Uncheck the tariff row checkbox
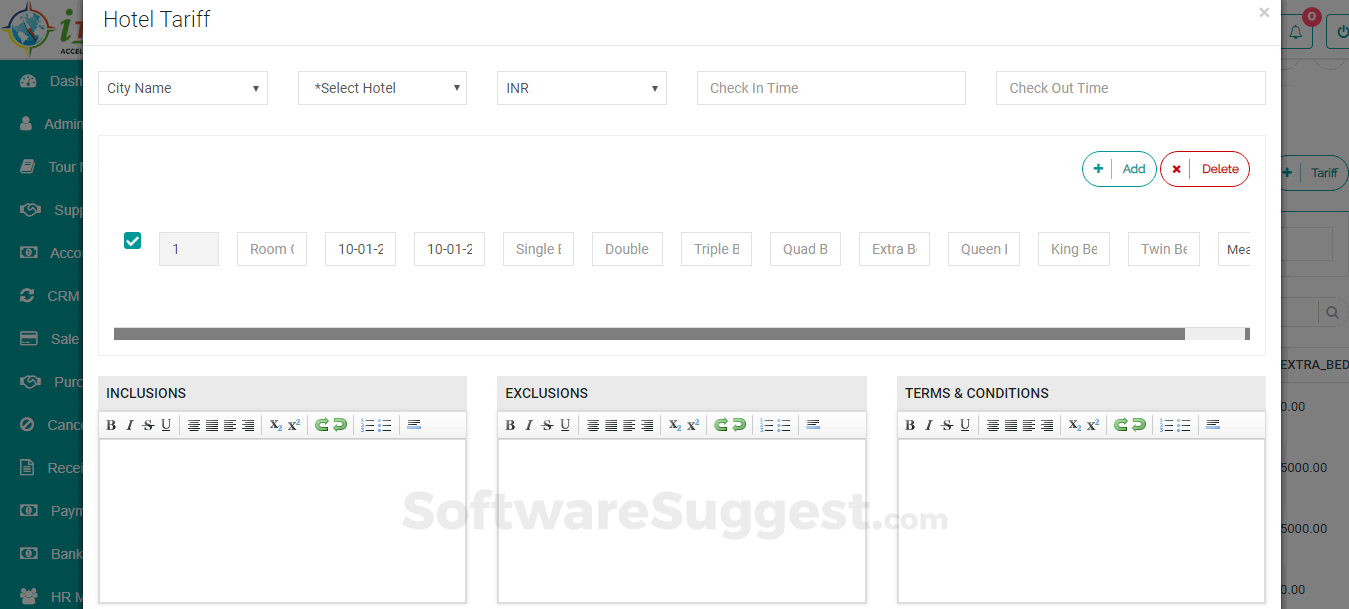The image size is (1349, 609). (x=132, y=241)
